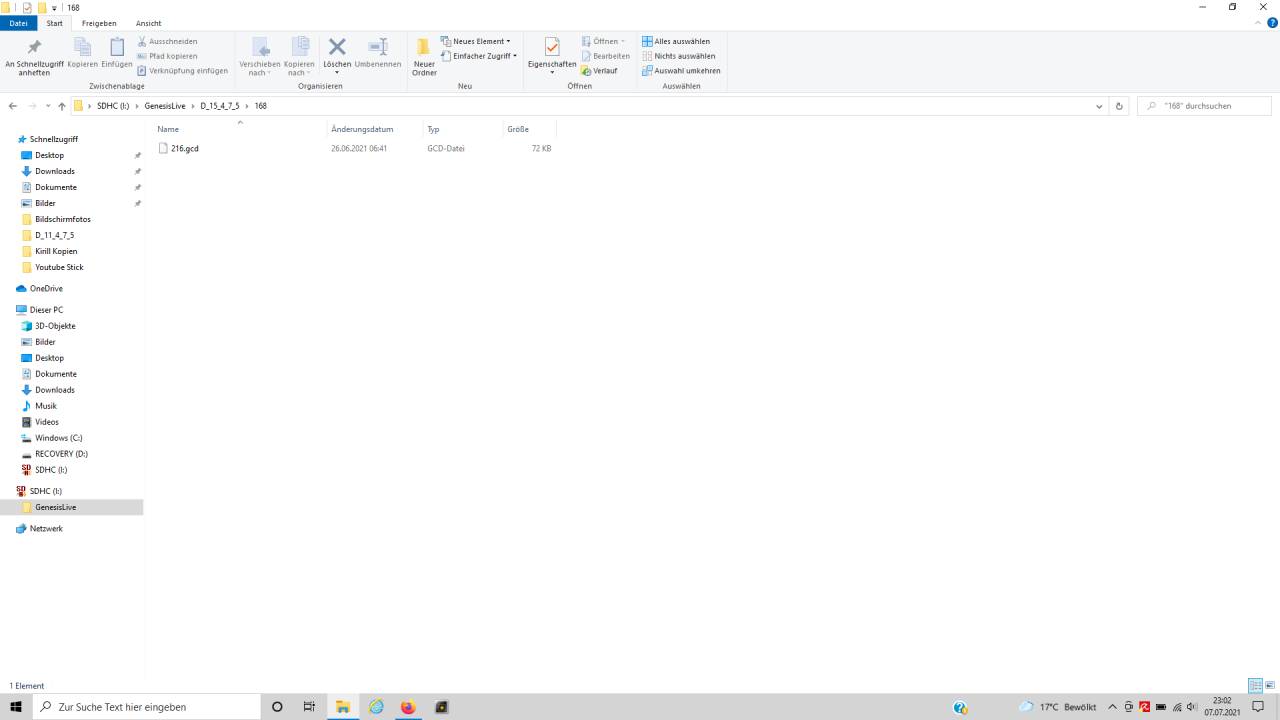Image resolution: width=1280 pixels, height=720 pixels.
Task: Click the search field for folder 168
Action: 1210,106
